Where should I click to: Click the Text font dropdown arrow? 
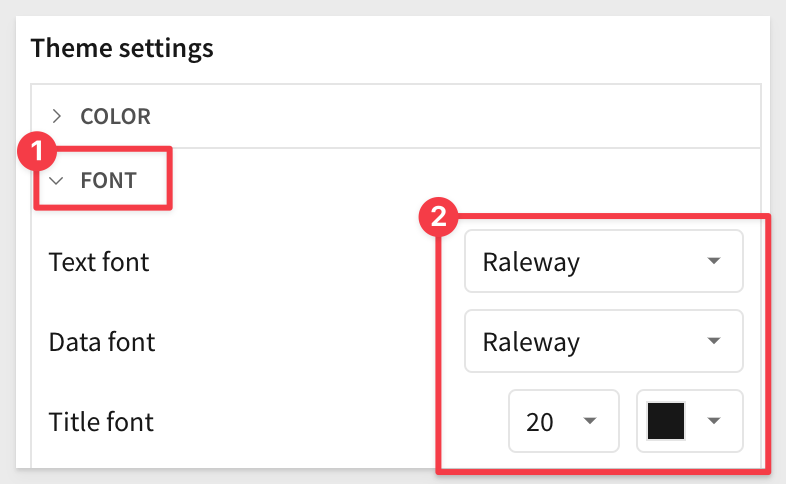click(x=714, y=261)
